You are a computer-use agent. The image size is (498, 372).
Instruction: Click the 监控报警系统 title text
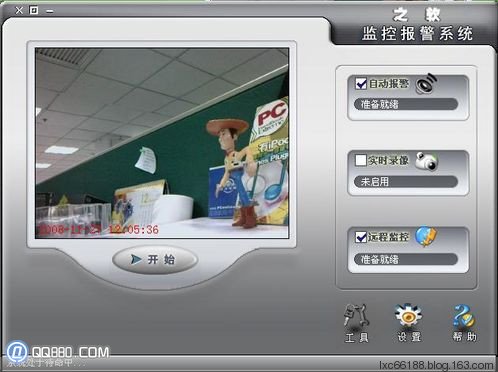coord(417,33)
